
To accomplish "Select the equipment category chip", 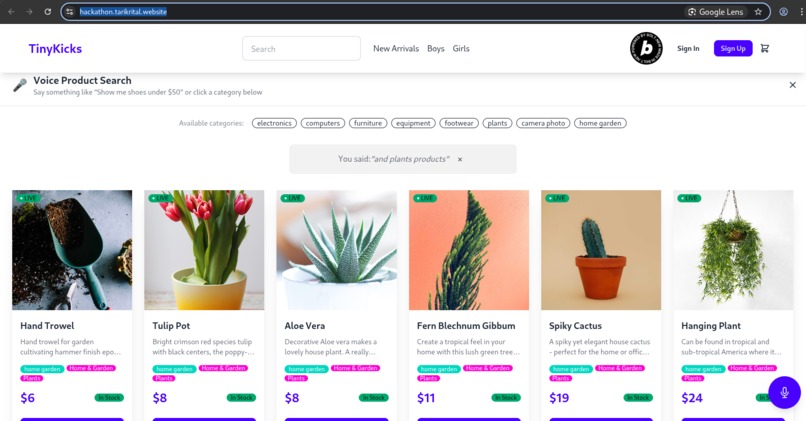I will [413, 123].
